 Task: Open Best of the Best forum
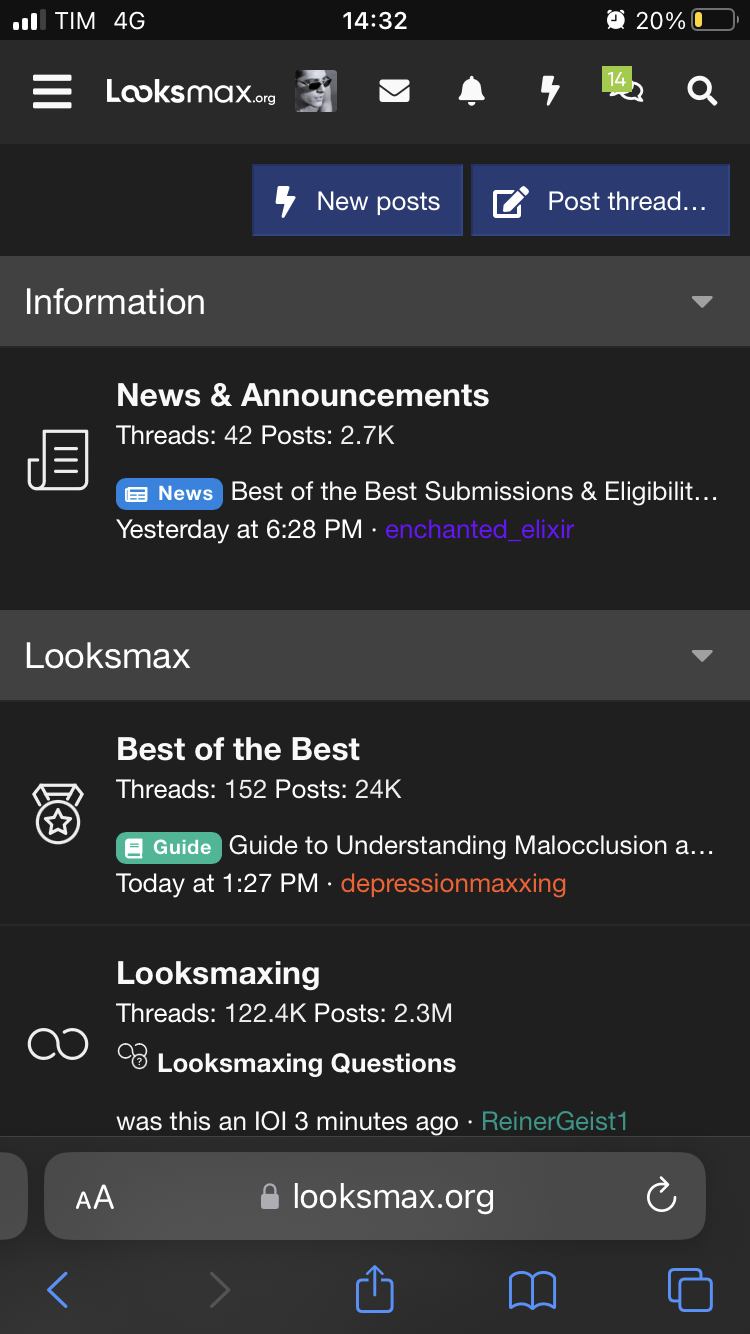tap(238, 749)
